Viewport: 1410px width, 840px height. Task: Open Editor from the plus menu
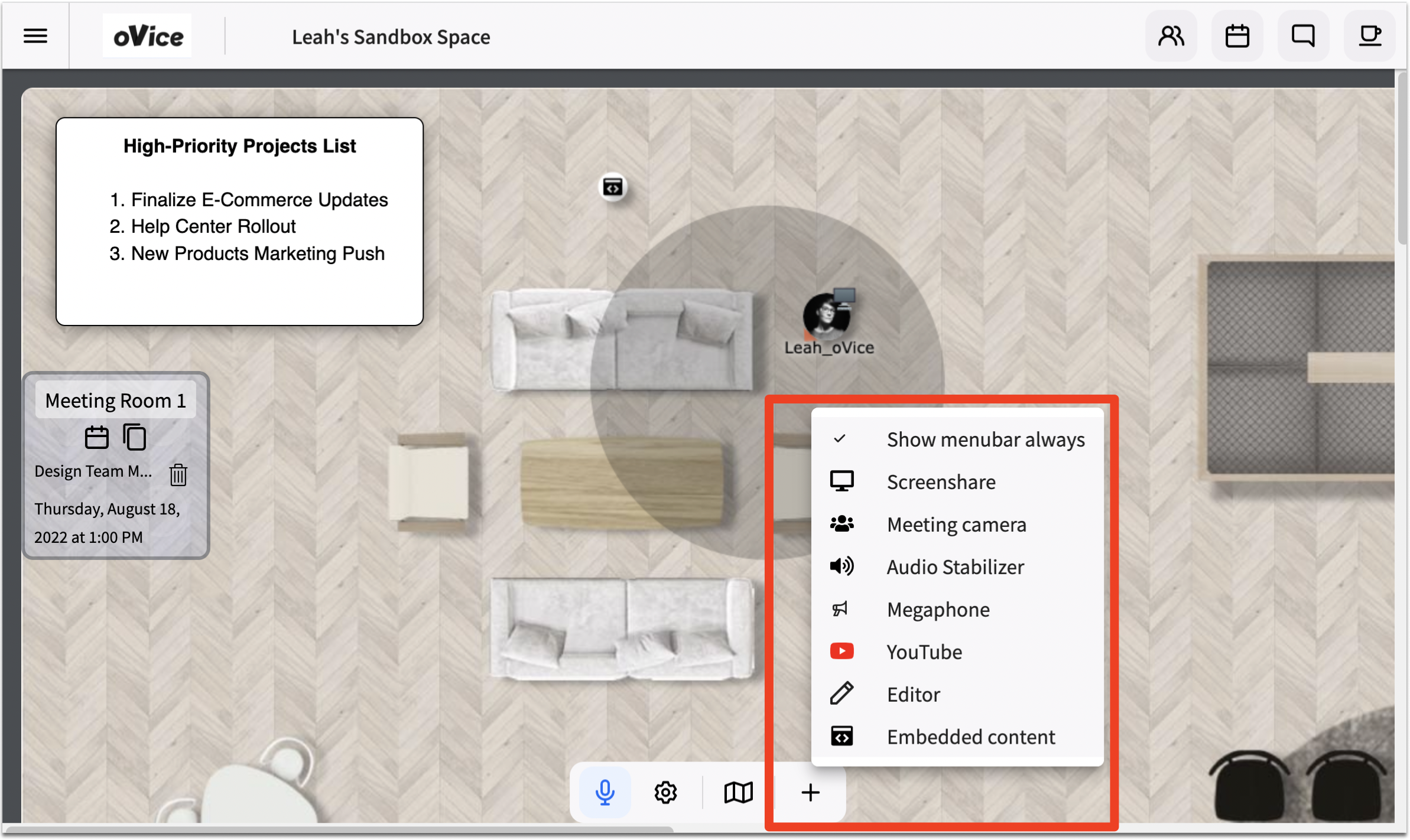click(957, 695)
